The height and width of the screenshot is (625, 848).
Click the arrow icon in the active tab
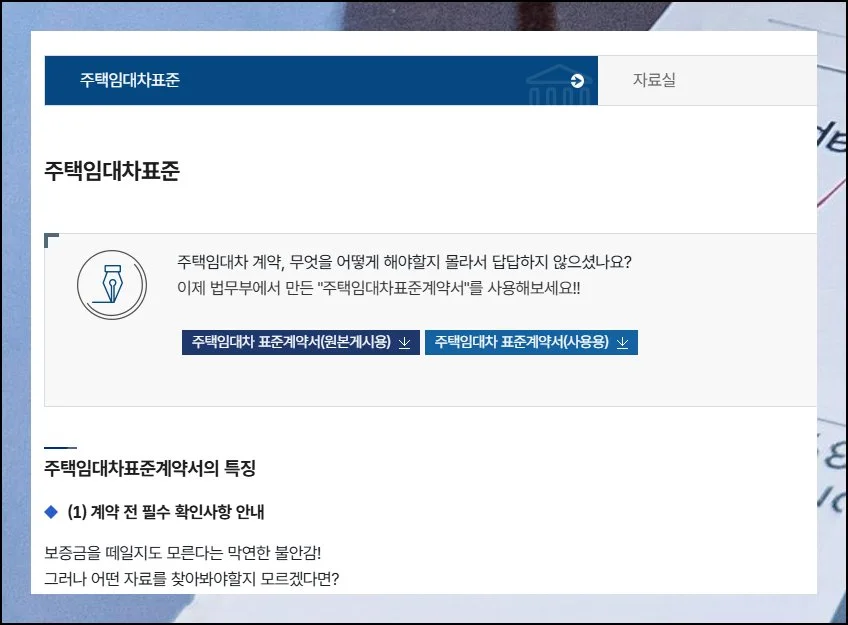(577, 81)
